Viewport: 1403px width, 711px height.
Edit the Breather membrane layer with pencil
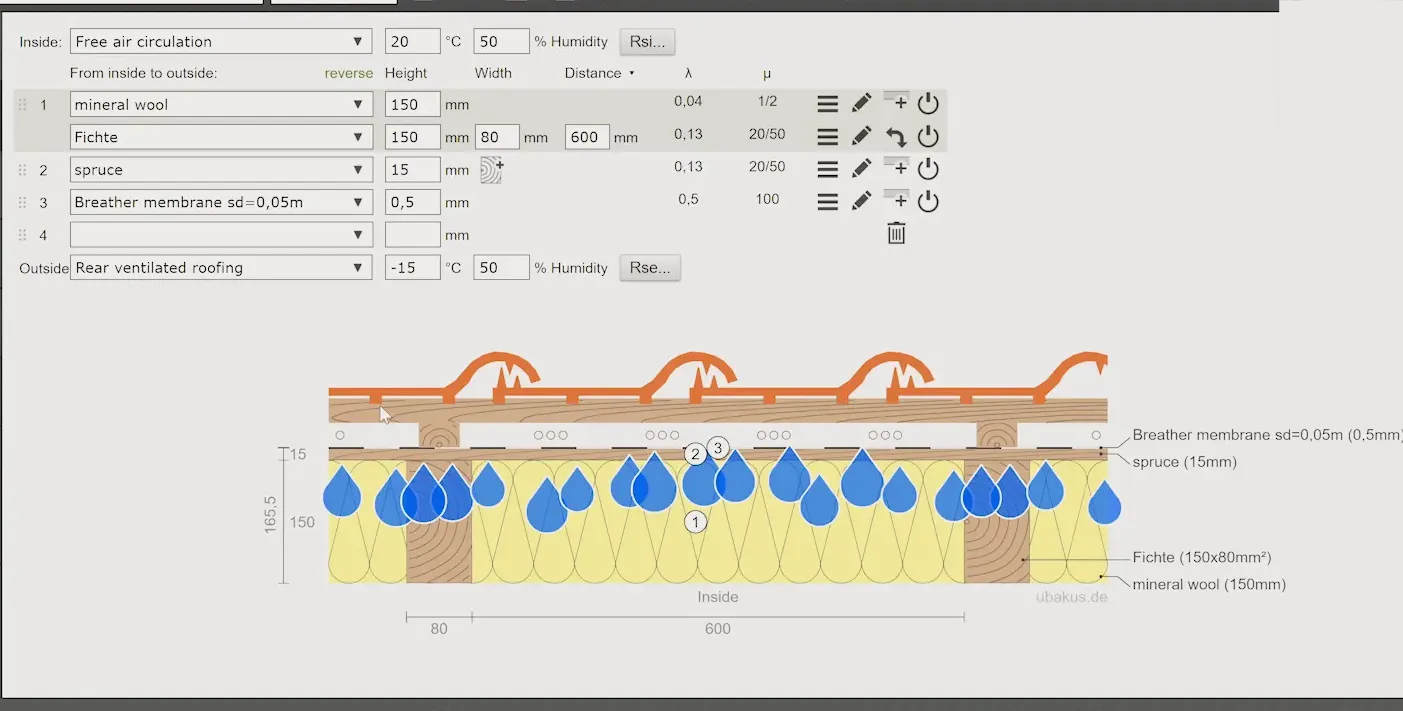[x=861, y=201]
